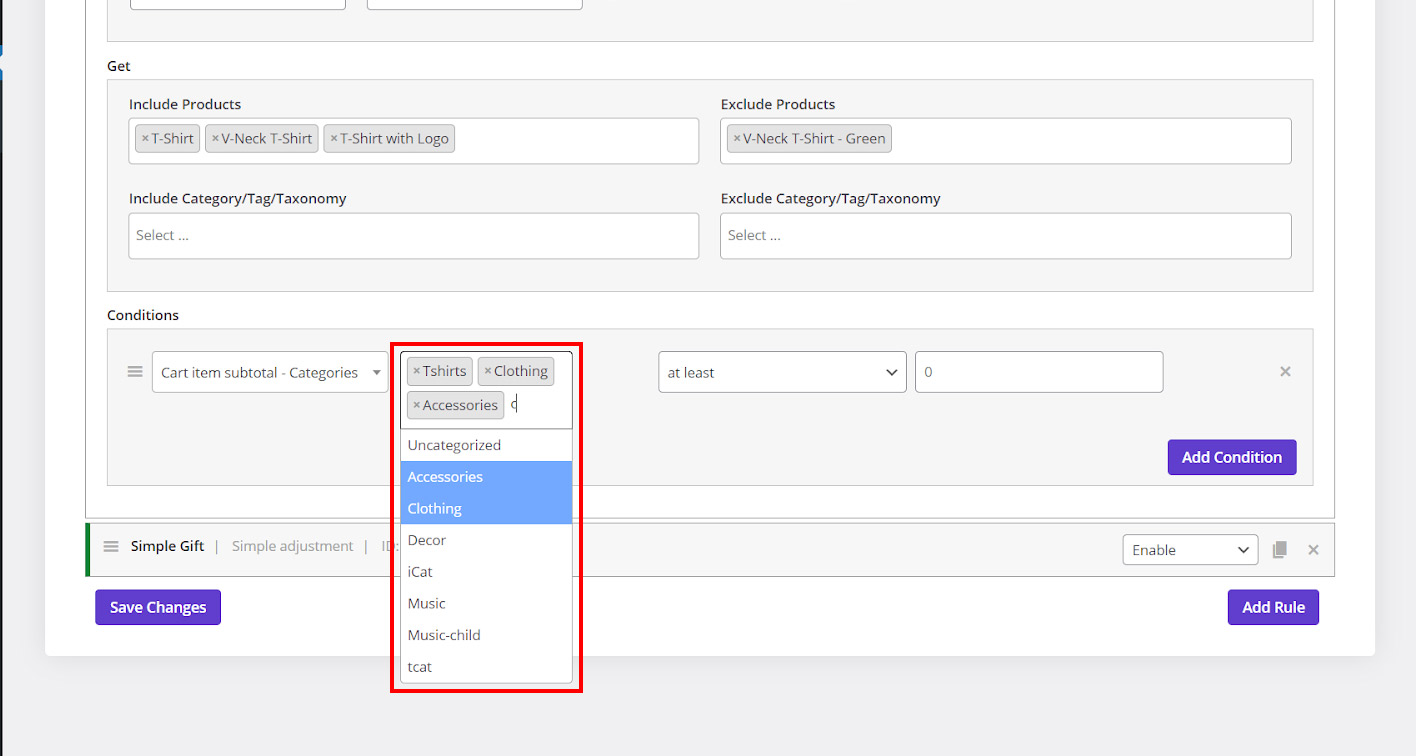Select Uncategorized from the category list

pos(454,445)
